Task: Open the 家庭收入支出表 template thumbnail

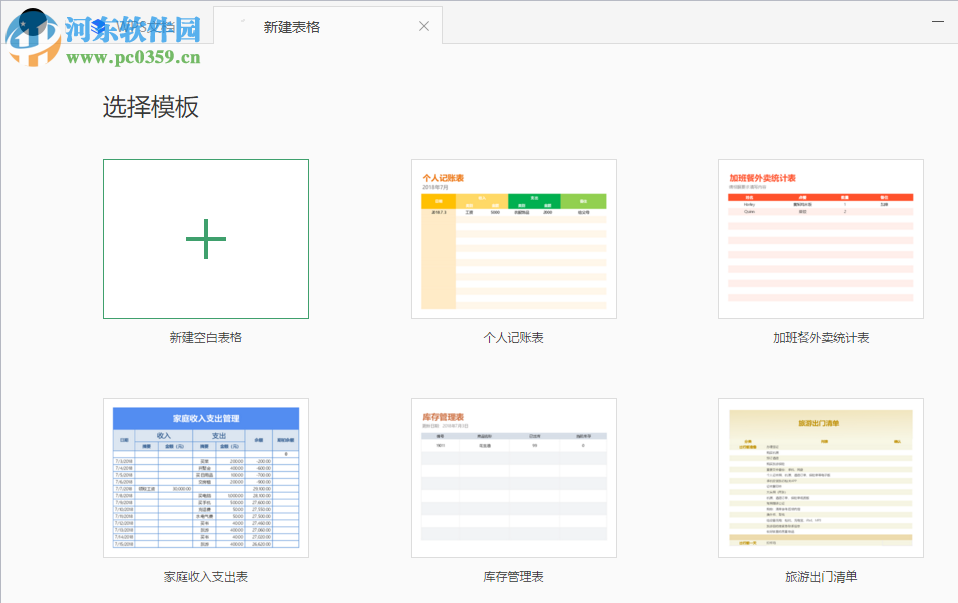Action: tap(205, 477)
